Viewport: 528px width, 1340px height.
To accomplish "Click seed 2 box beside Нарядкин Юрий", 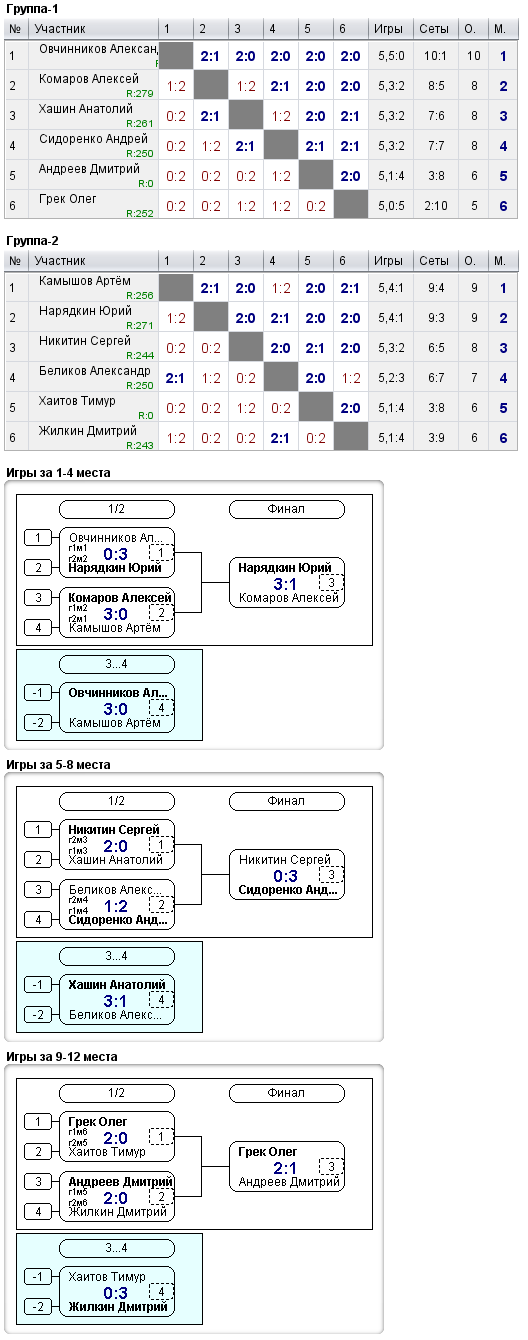I will click(x=37, y=568).
